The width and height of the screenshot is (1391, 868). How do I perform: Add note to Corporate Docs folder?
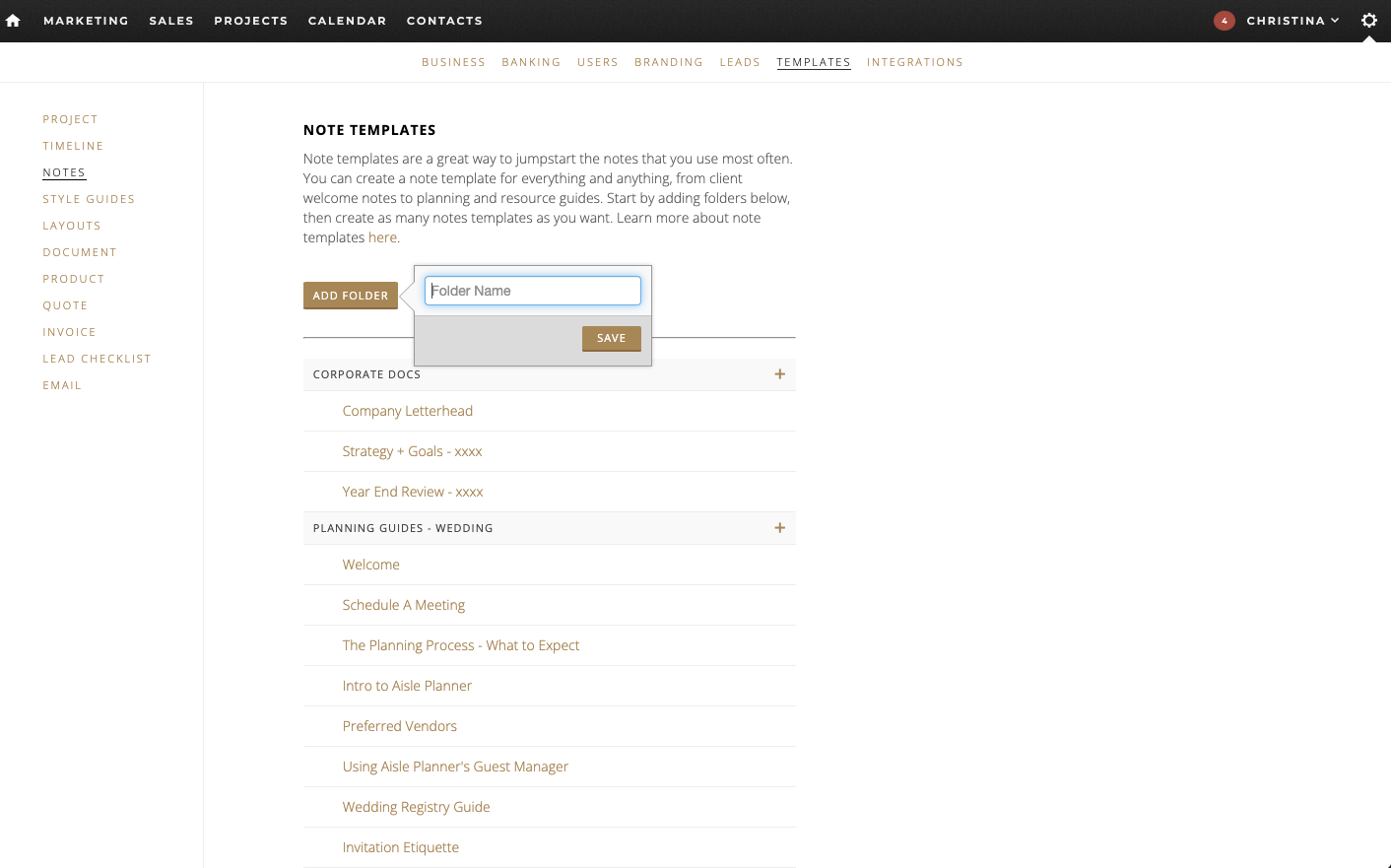779,374
